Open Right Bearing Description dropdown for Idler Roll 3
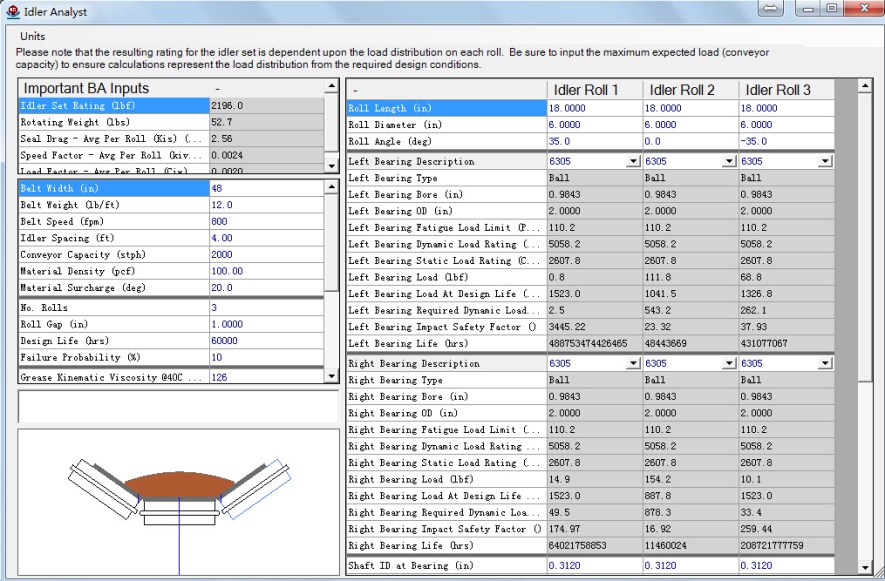The image size is (885, 581). click(x=825, y=364)
